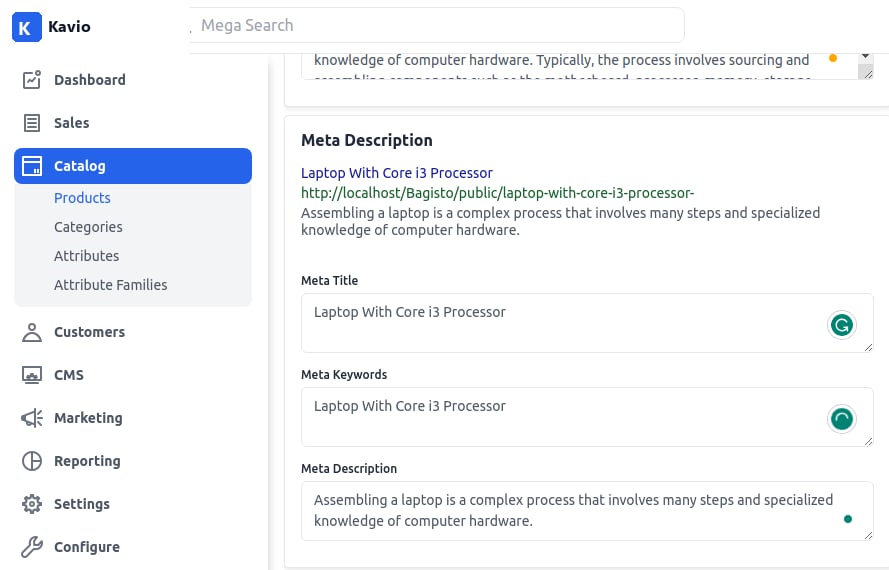The width and height of the screenshot is (889, 570).
Task: Open Attribute Families under Catalog
Action: pos(111,285)
